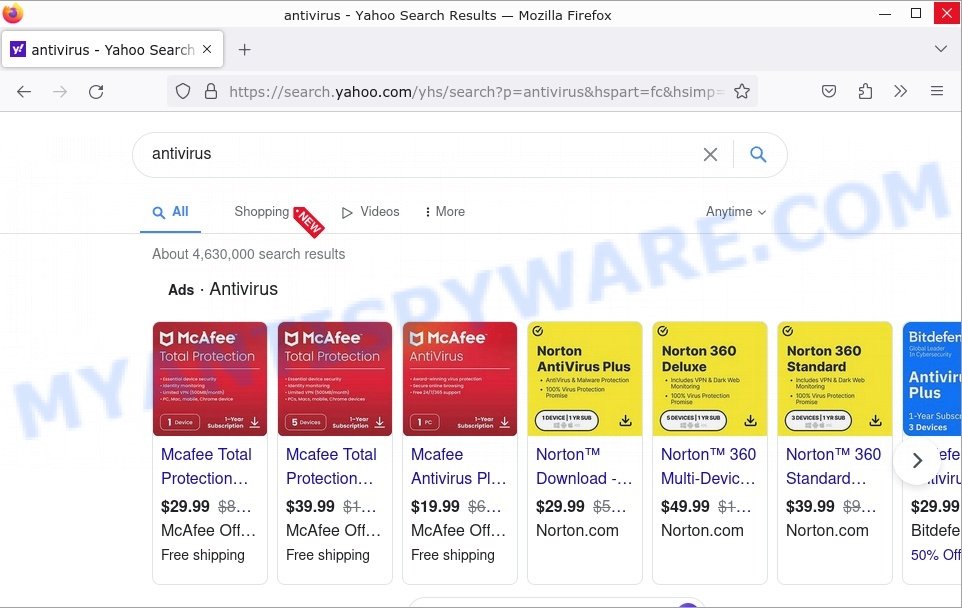View site security padlock details
Viewport: 962px width, 608px height.
[x=211, y=92]
